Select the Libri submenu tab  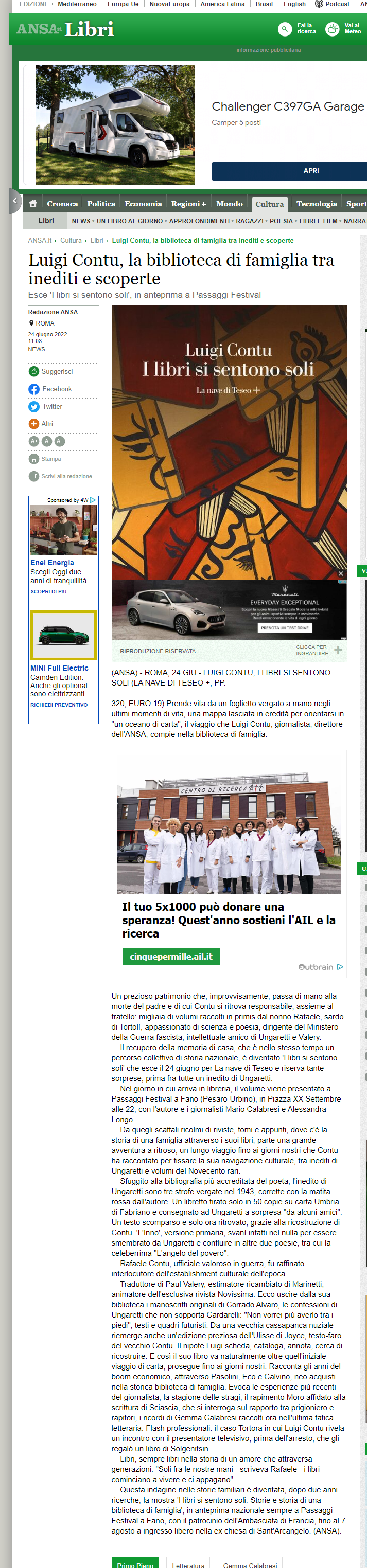pyautogui.click(x=46, y=221)
